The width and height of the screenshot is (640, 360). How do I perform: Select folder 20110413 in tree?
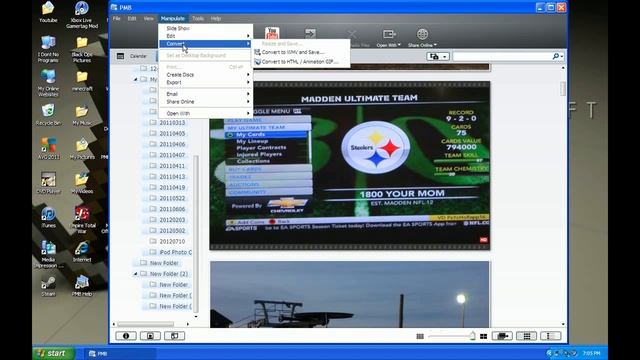[x=172, y=177]
